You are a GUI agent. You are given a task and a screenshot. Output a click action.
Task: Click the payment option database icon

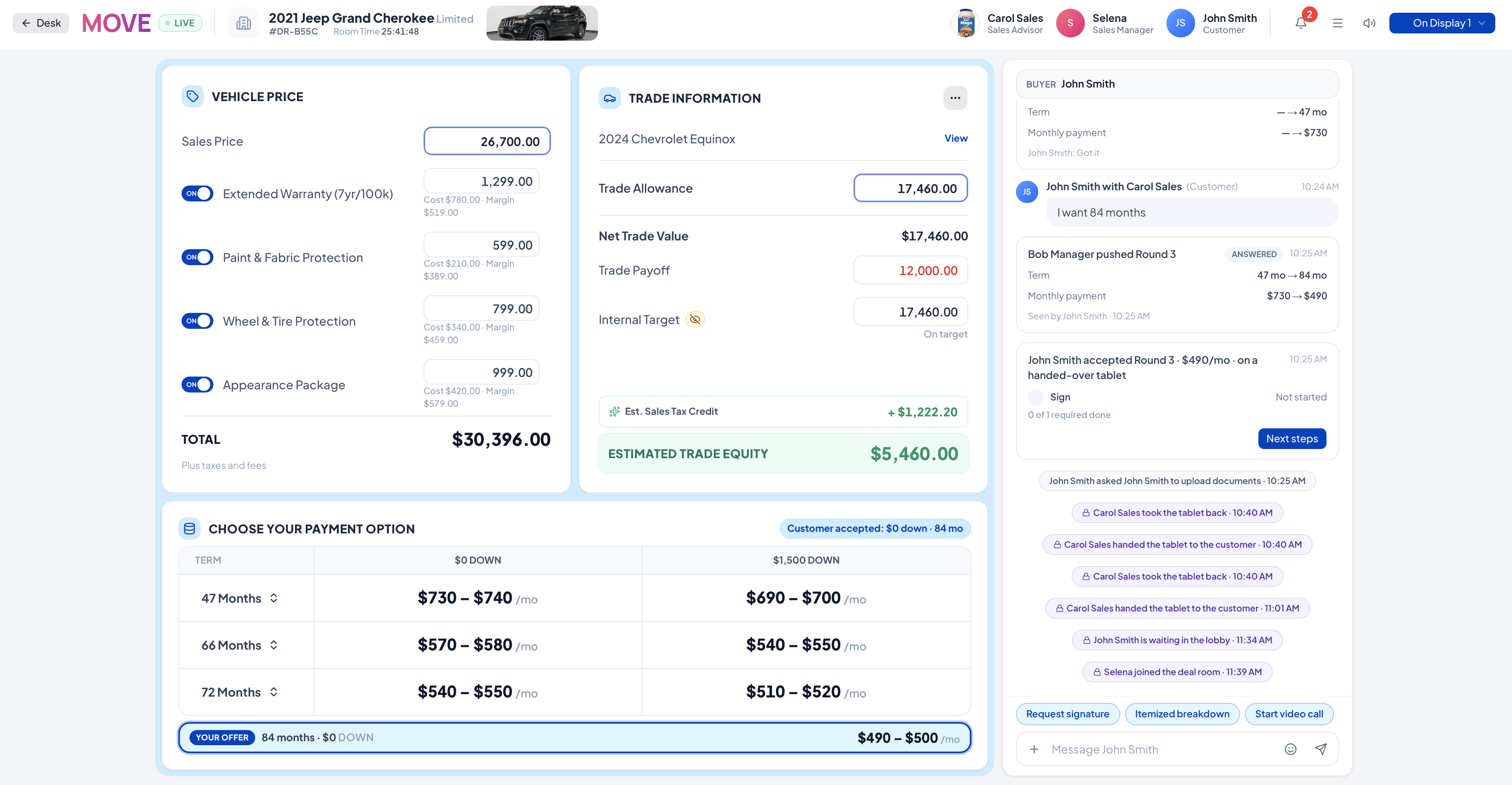tap(189, 529)
